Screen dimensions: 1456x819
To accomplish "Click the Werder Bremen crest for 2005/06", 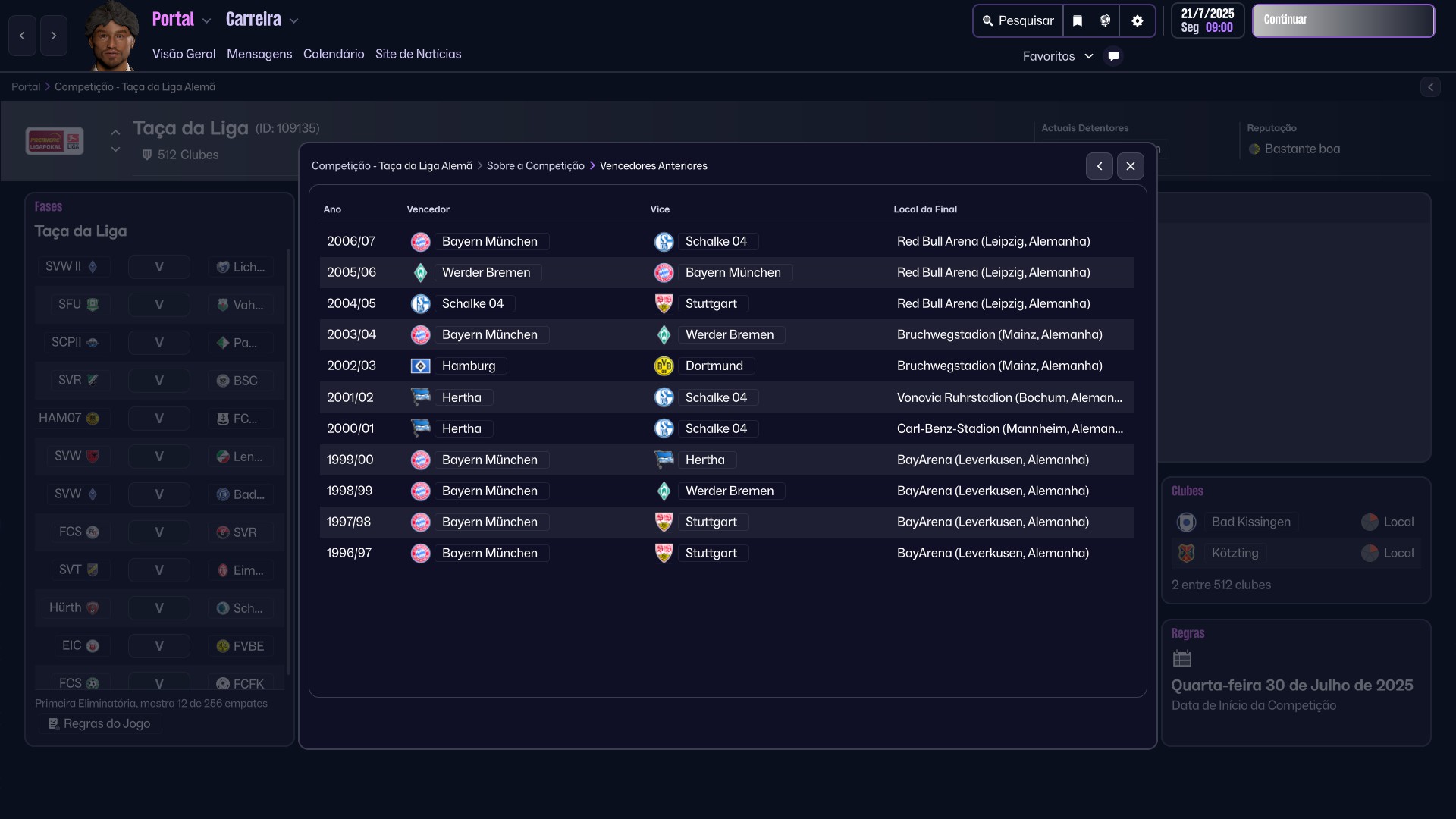I will [x=420, y=273].
